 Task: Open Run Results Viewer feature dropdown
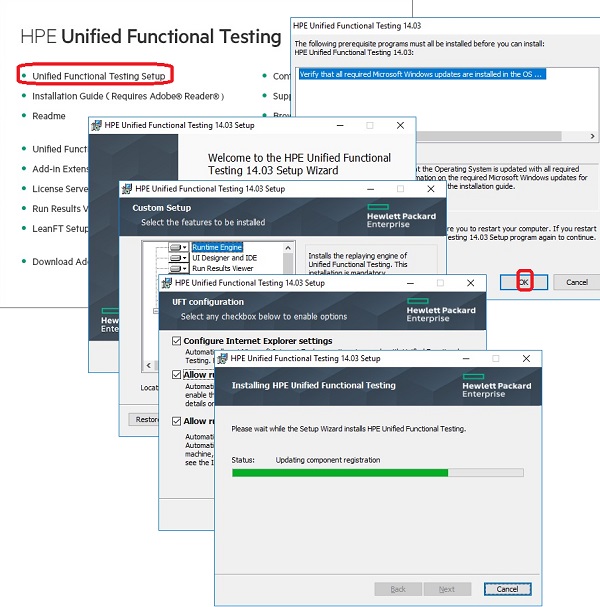(178, 268)
